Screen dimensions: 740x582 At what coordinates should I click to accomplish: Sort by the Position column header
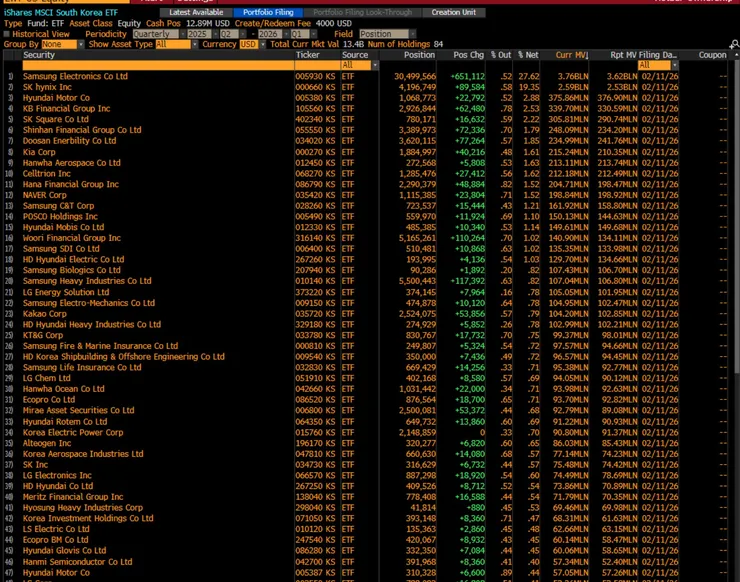[x=419, y=55]
